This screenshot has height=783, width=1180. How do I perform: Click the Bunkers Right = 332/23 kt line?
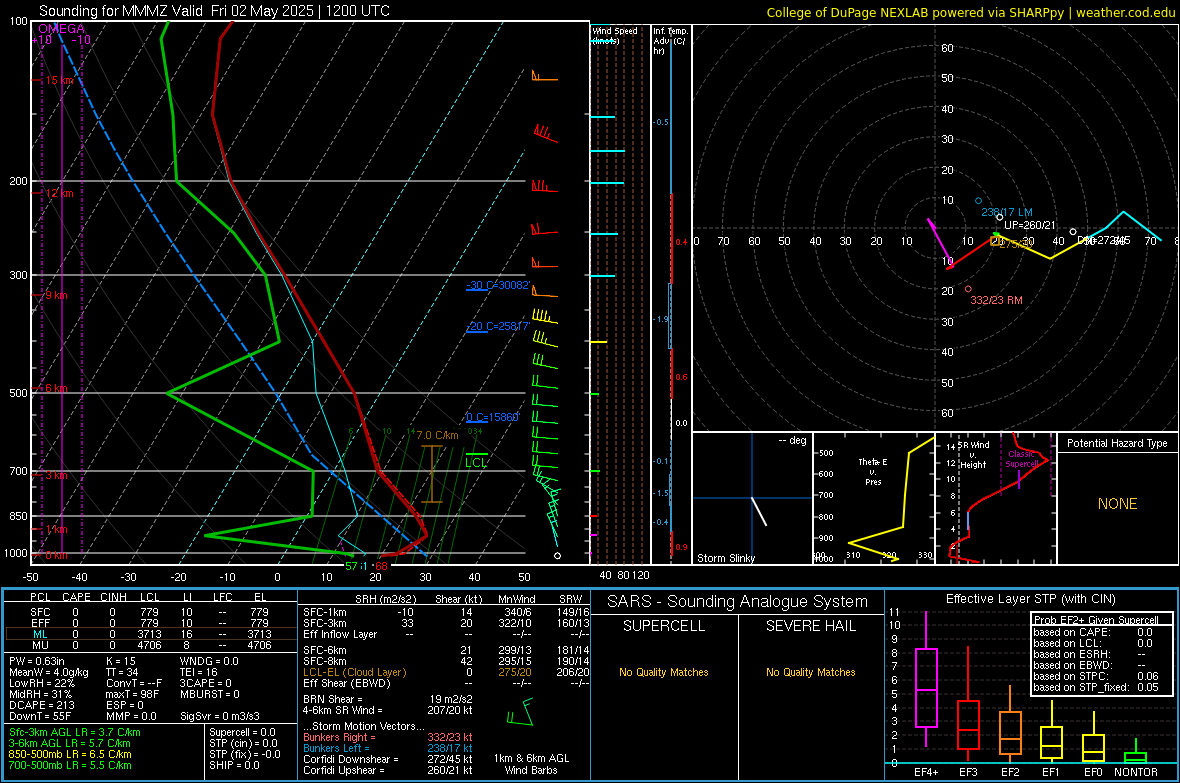tap(388, 737)
